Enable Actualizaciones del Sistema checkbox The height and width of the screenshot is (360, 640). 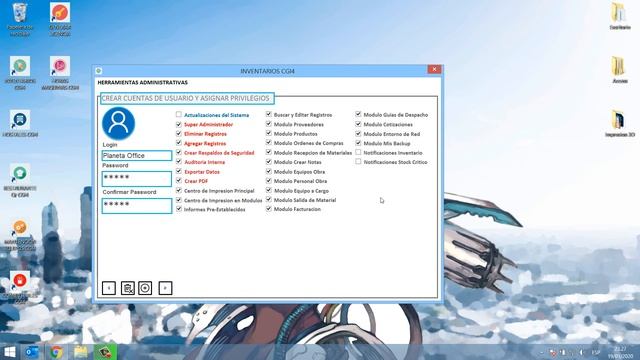pyautogui.click(x=179, y=115)
